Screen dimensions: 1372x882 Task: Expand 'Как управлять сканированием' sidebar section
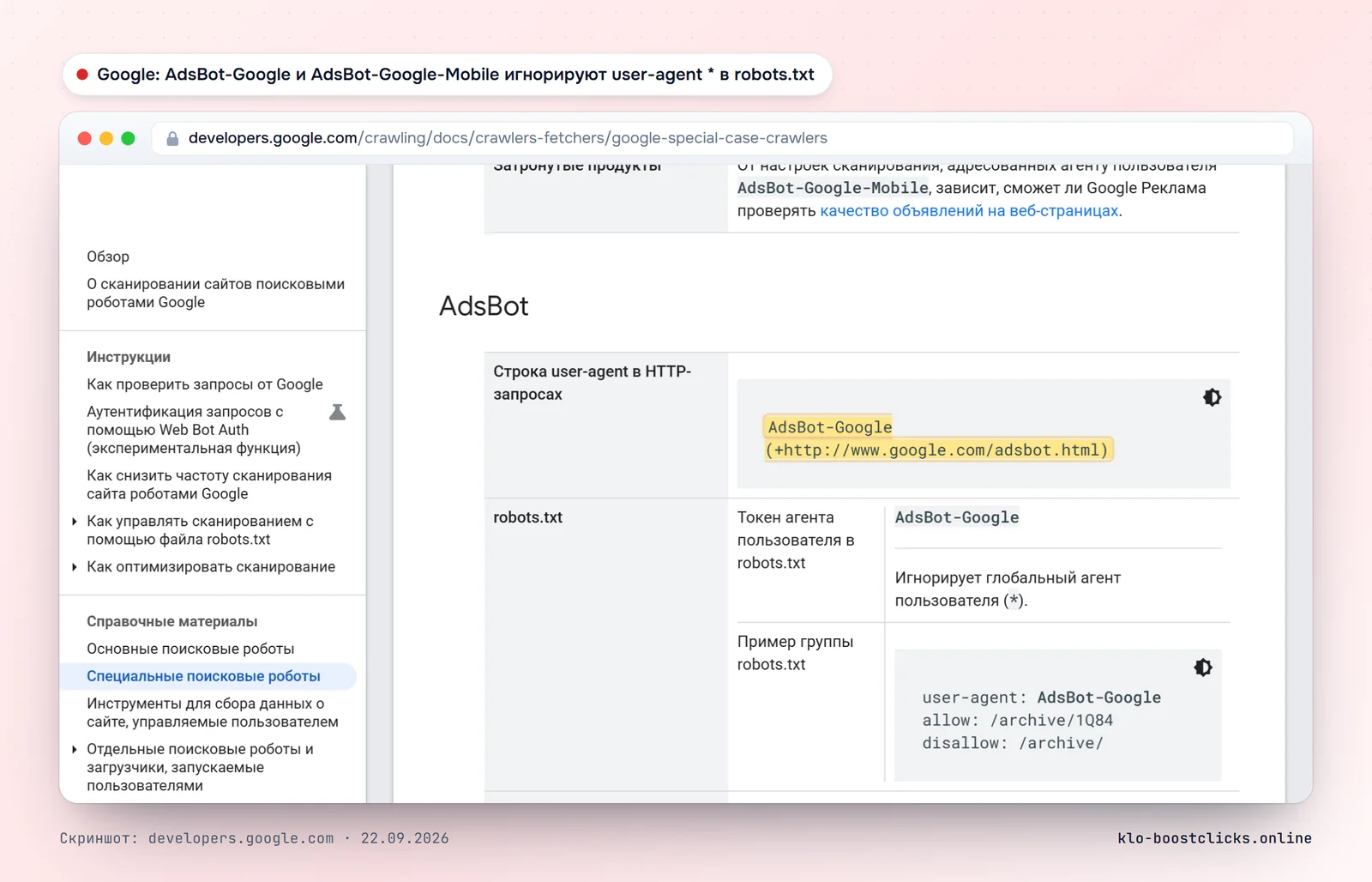point(75,522)
